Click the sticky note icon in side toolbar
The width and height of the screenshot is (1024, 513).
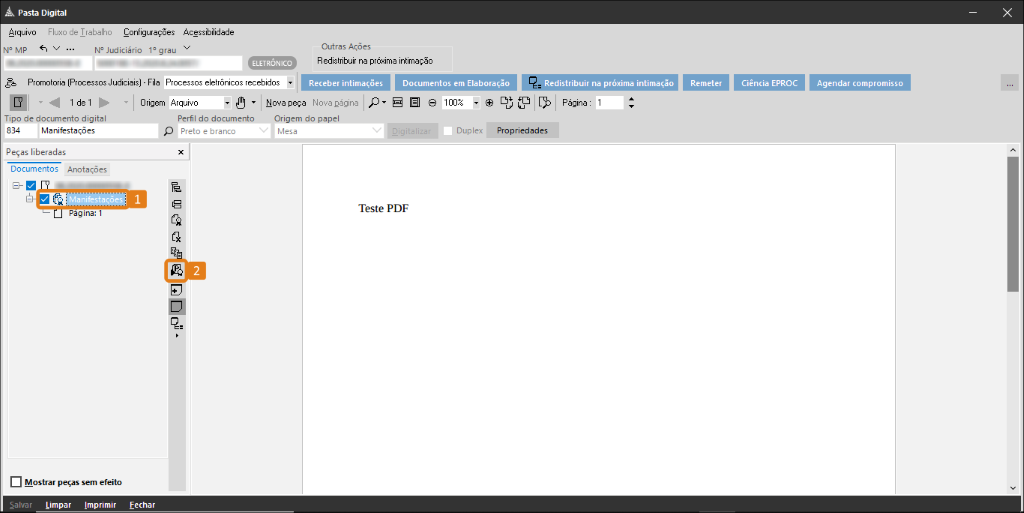pos(176,306)
